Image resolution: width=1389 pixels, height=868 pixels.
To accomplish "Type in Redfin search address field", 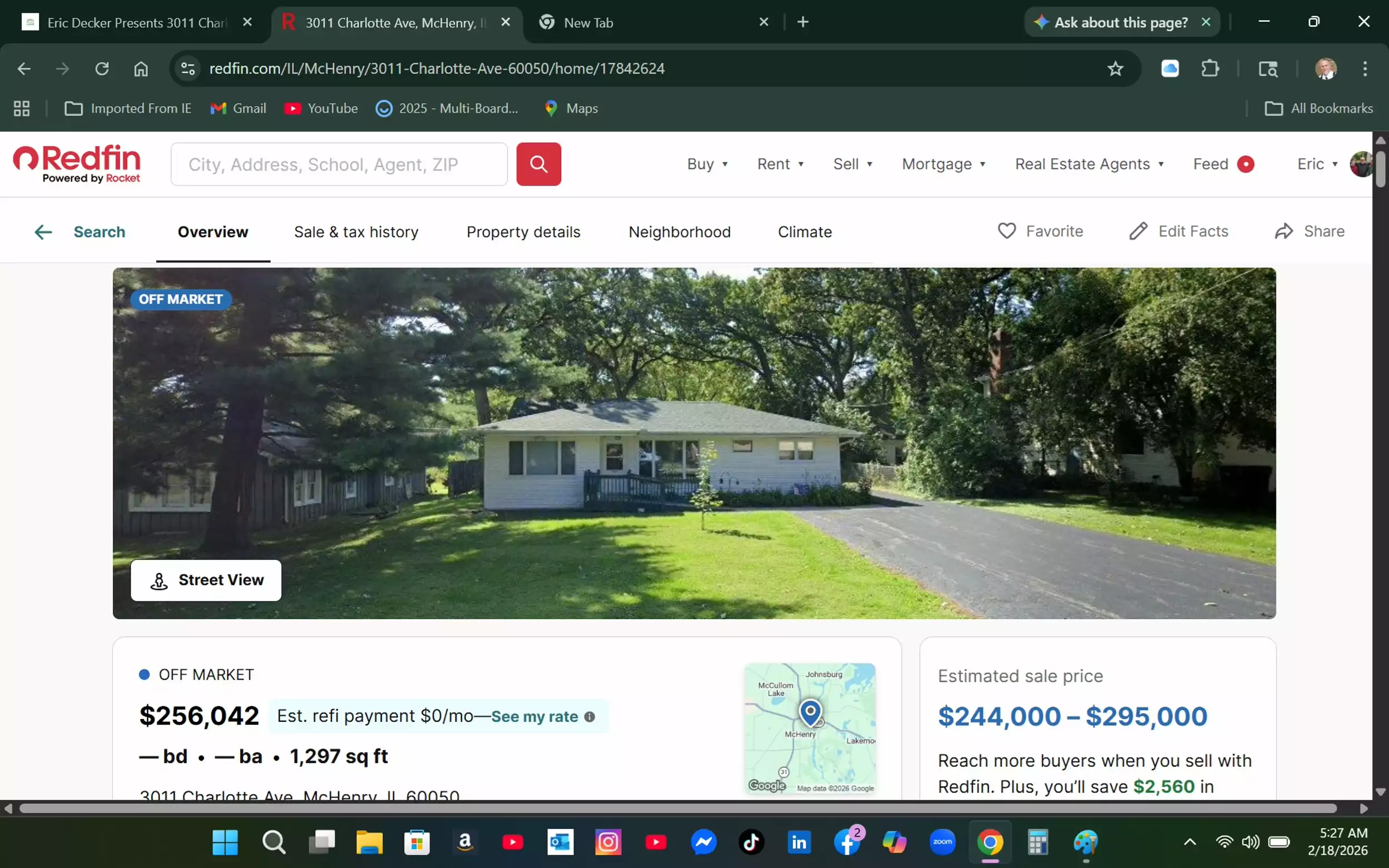I will [339, 164].
